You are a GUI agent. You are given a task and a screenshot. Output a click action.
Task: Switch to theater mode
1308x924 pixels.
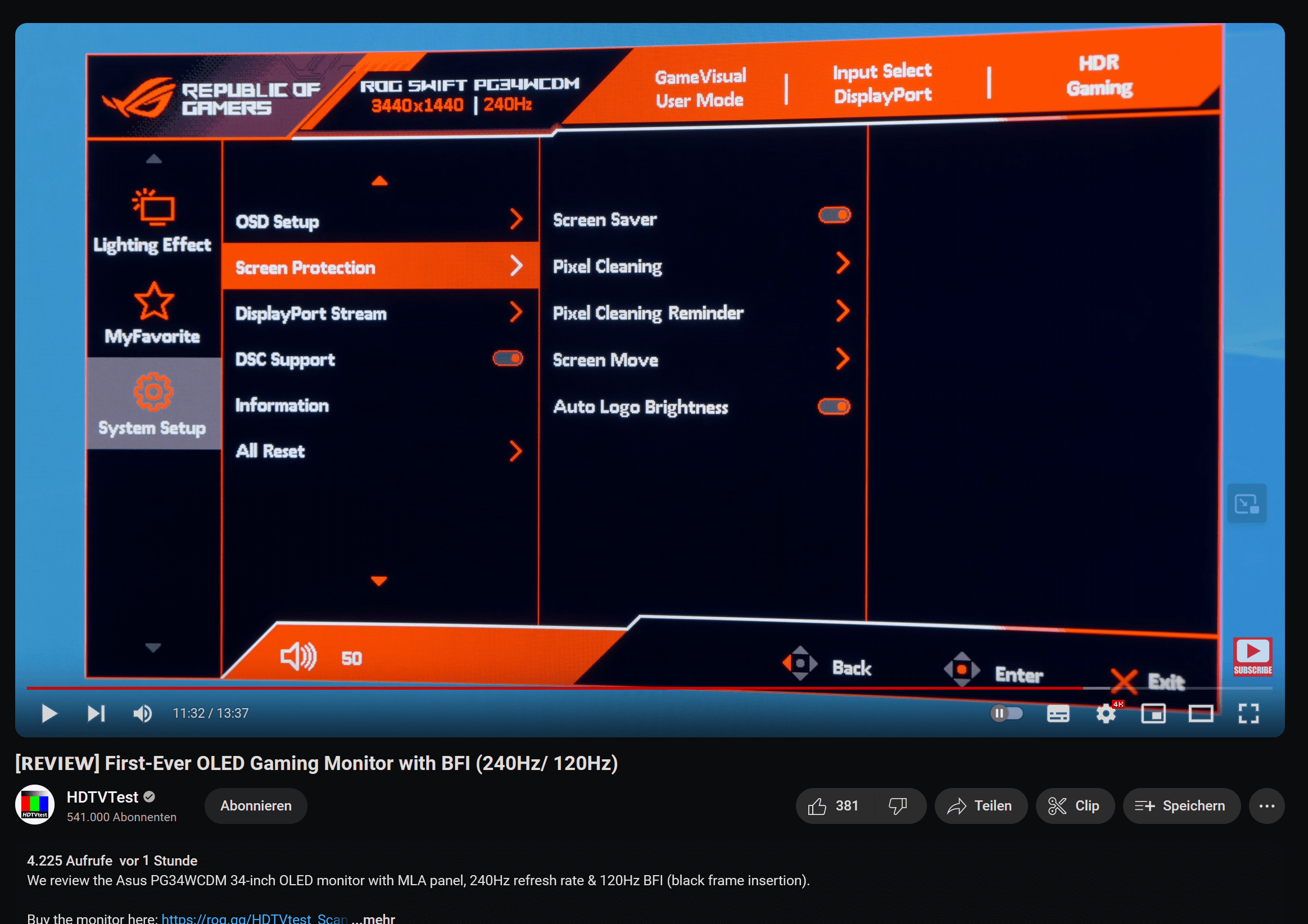point(1200,713)
